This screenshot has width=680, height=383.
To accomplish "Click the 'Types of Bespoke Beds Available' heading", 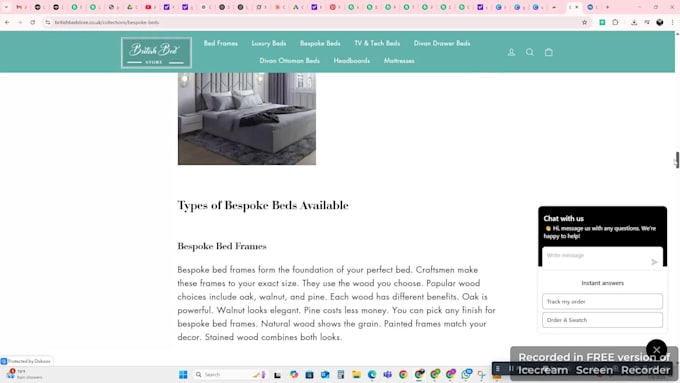I will point(263,205).
